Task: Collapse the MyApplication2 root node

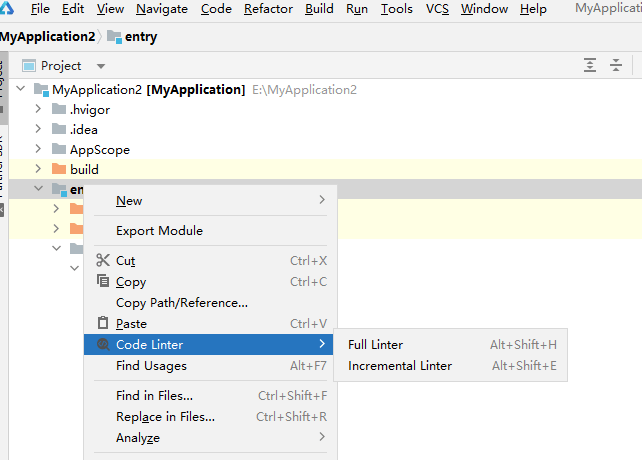Action: coord(21,88)
